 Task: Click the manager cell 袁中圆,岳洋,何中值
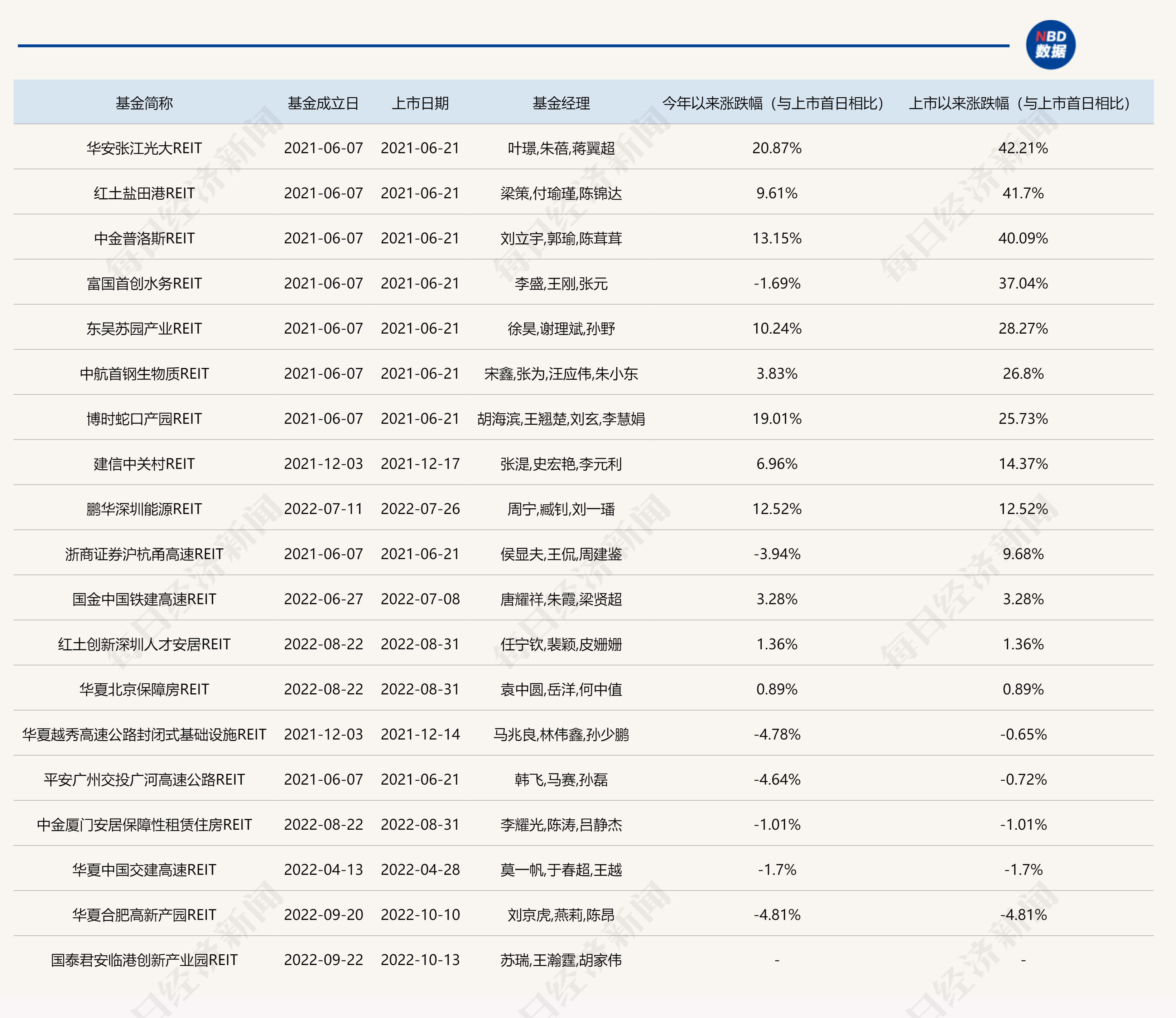click(561, 689)
